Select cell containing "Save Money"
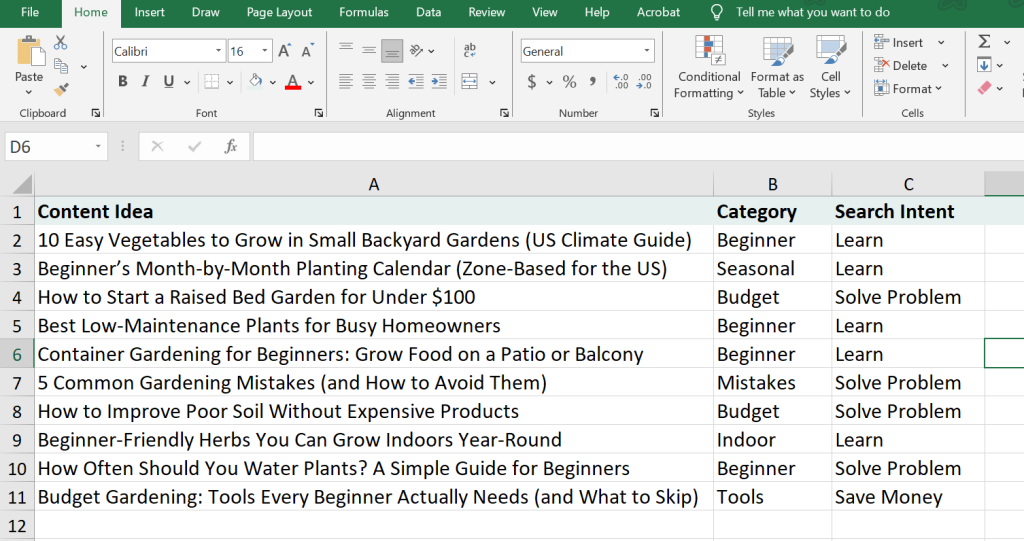The height and width of the screenshot is (541, 1024). click(908, 497)
